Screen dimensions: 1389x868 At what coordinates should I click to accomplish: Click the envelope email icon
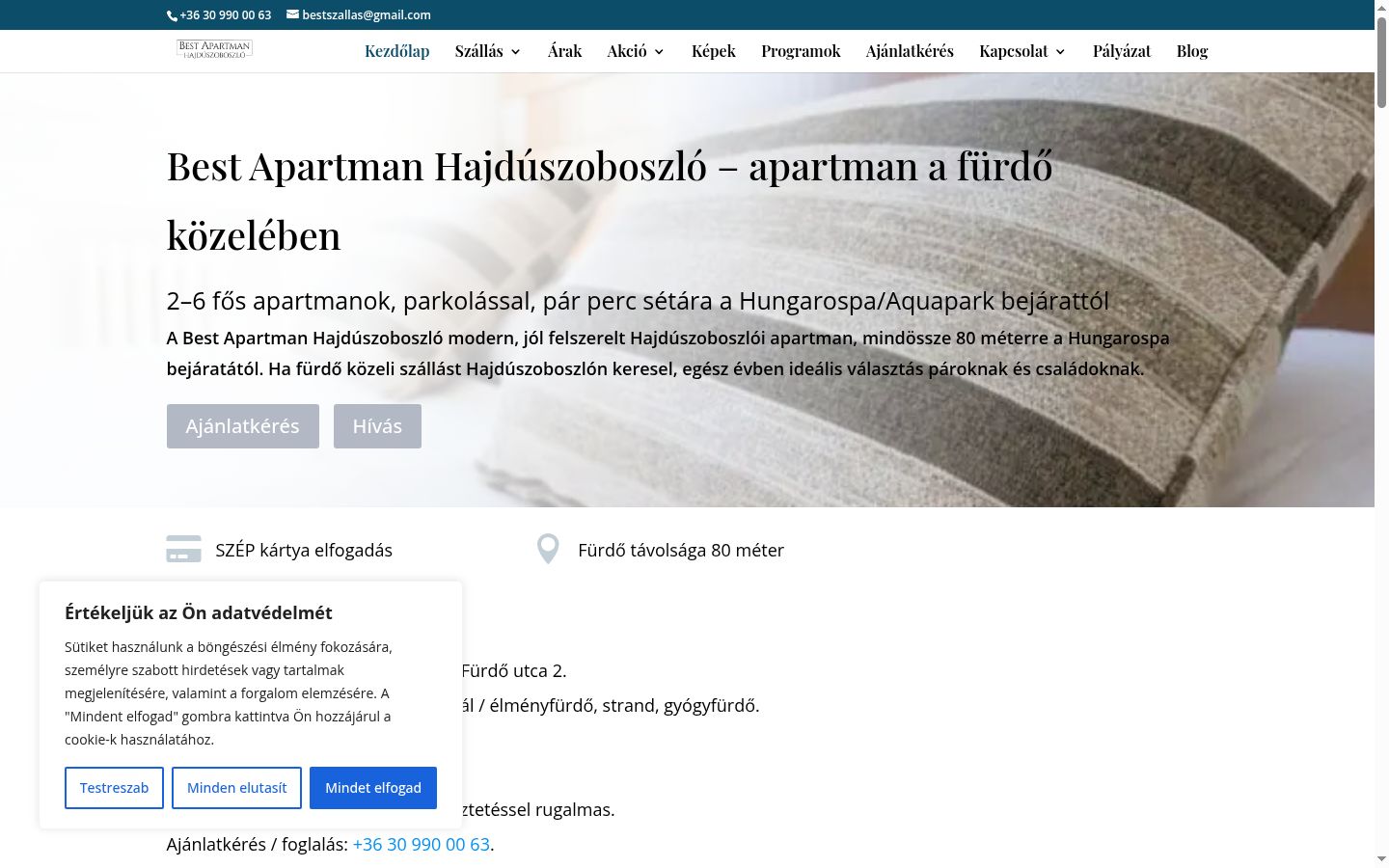(292, 14)
